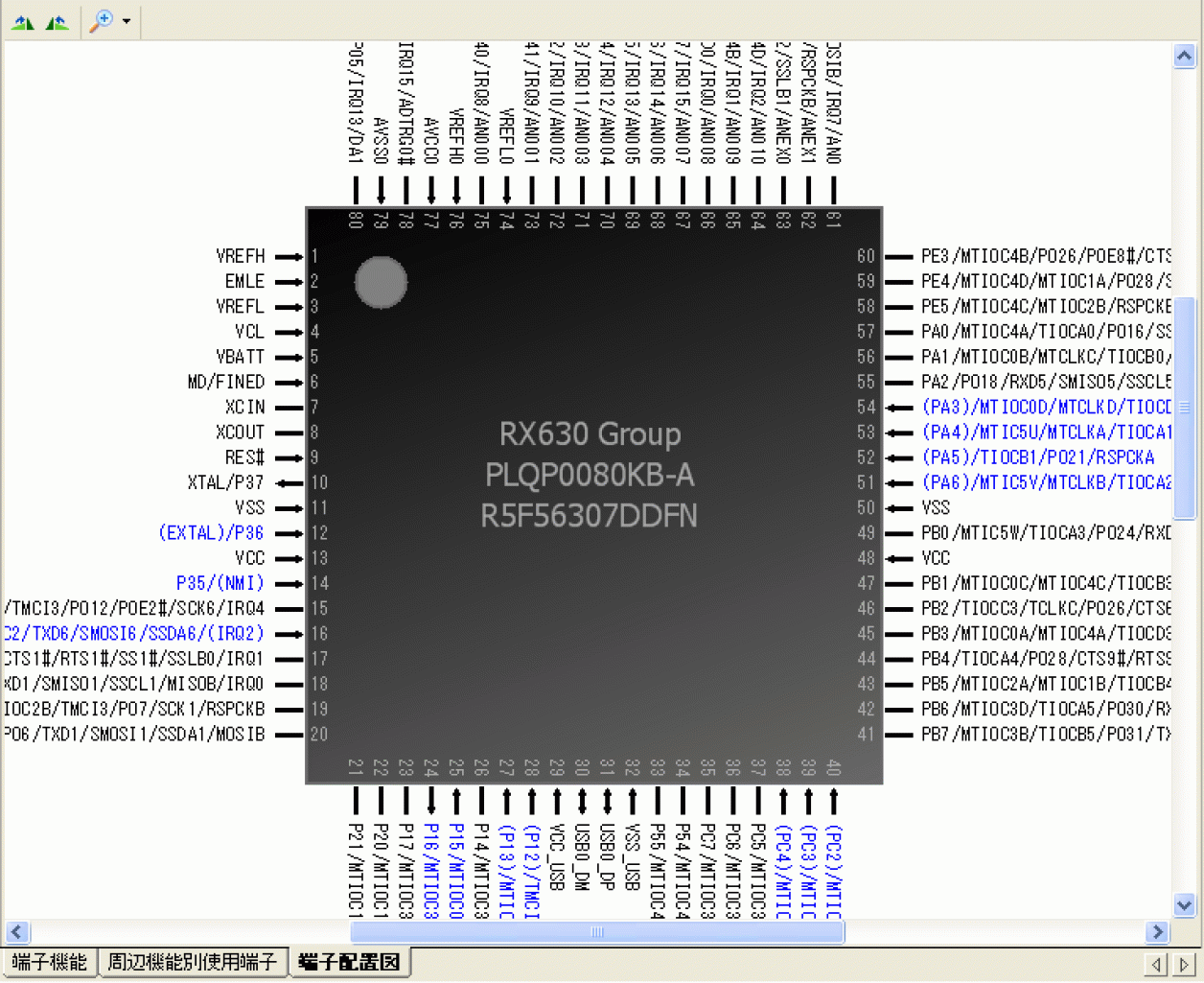Click the tab strip scroll-right arrow
Screen dimensions: 1204x983
[x=1184, y=964]
